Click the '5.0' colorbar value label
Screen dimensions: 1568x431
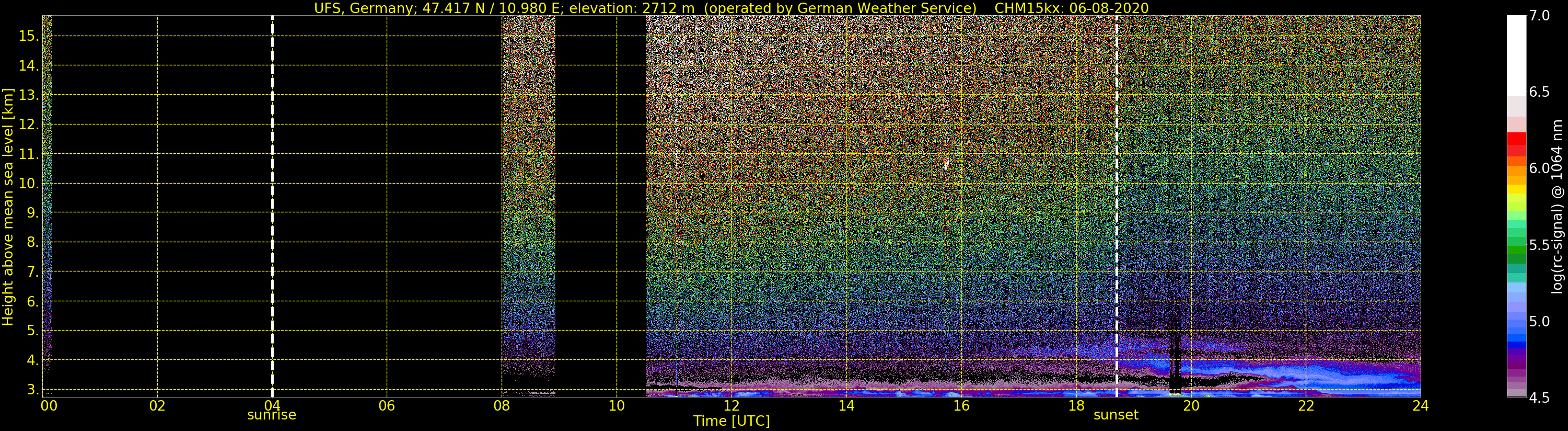click(1539, 321)
